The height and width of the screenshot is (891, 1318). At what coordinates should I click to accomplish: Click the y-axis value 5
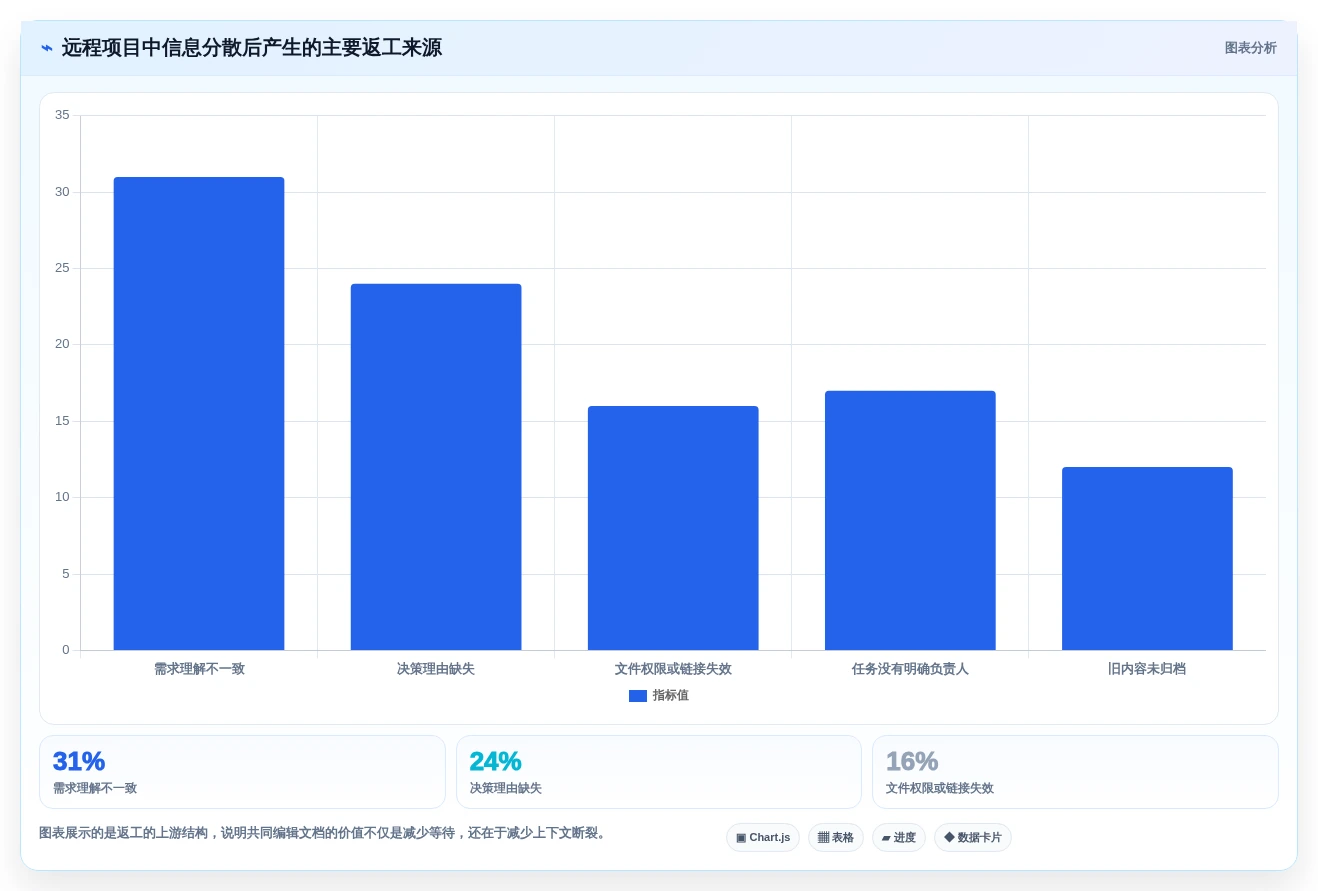coord(66,574)
